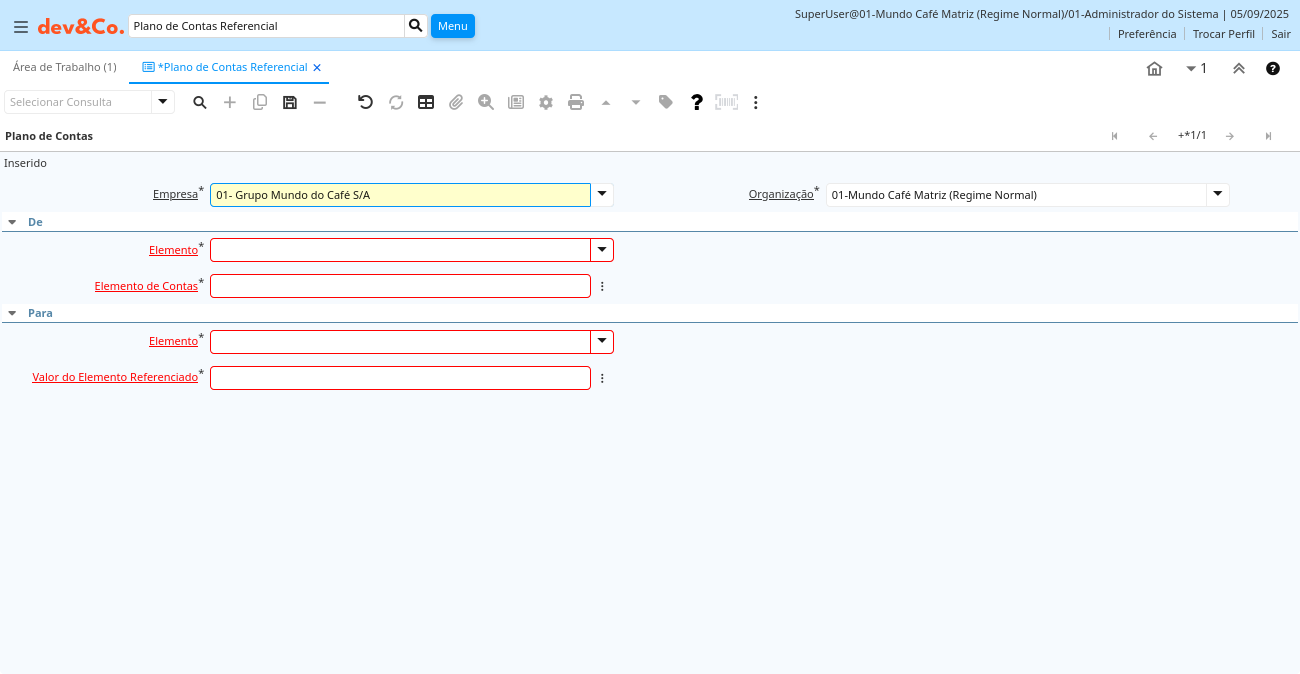The image size is (1300, 674).
Task: Click the Save record toolbar icon
Action: pos(290,102)
